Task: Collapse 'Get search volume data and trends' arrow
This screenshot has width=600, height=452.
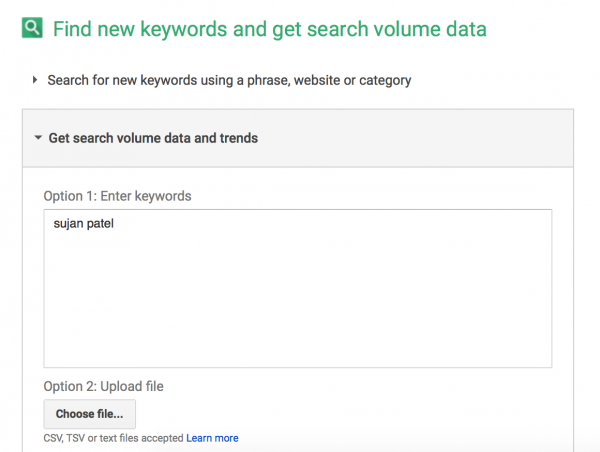Action: [x=38, y=137]
